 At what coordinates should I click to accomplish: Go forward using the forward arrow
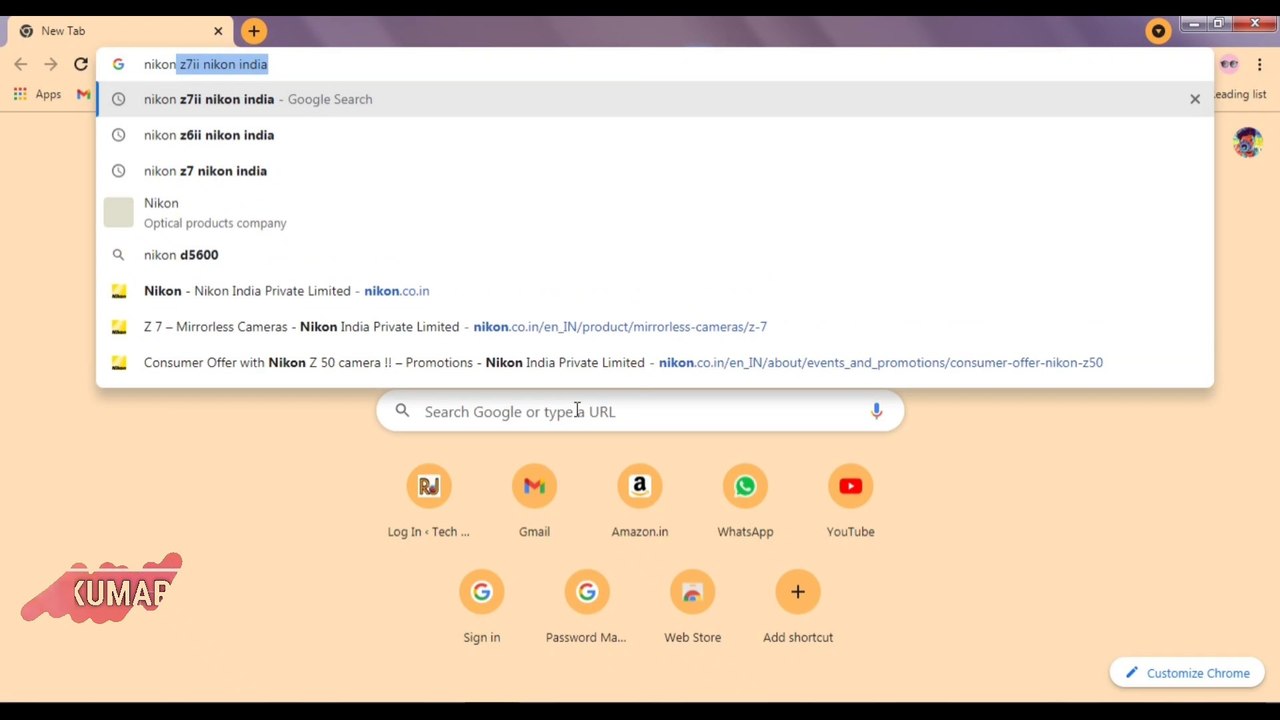tap(51, 64)
